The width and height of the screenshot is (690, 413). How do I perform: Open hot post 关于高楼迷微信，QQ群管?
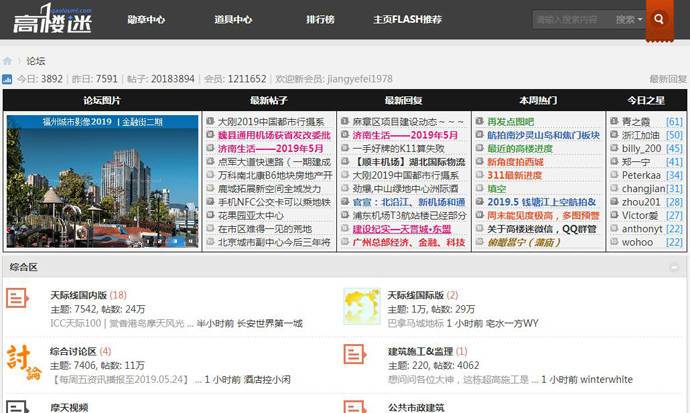tap(542, 229)
